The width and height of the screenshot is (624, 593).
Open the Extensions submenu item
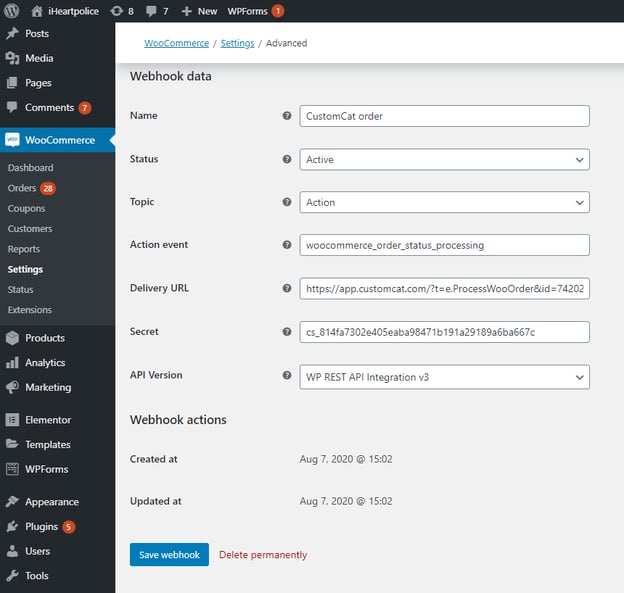[29, 310]
